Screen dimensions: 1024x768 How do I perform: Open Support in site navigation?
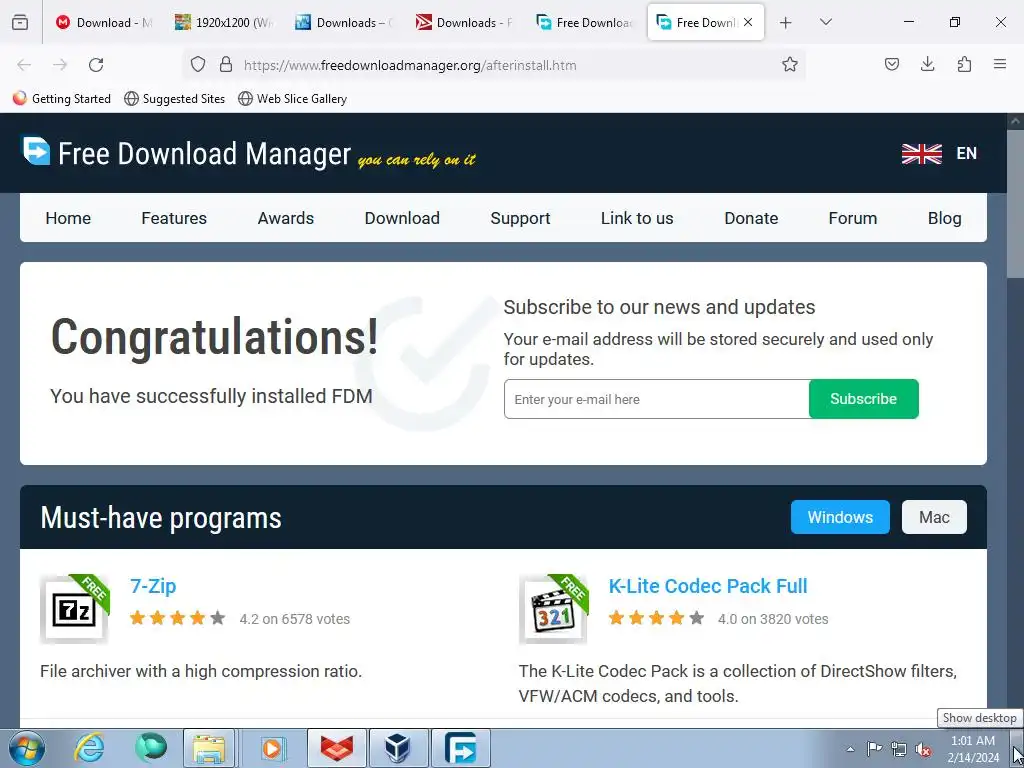click(x=520, y=218)
